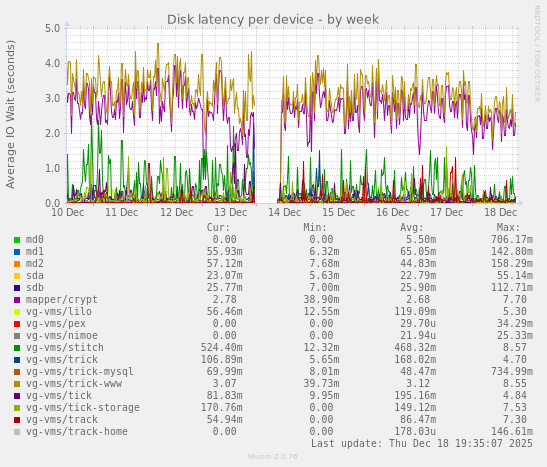547x467 pixels.
Task: Click the purple mapper/crypt legend swatch
Action: pyautogui.click(x=17, y=300)
